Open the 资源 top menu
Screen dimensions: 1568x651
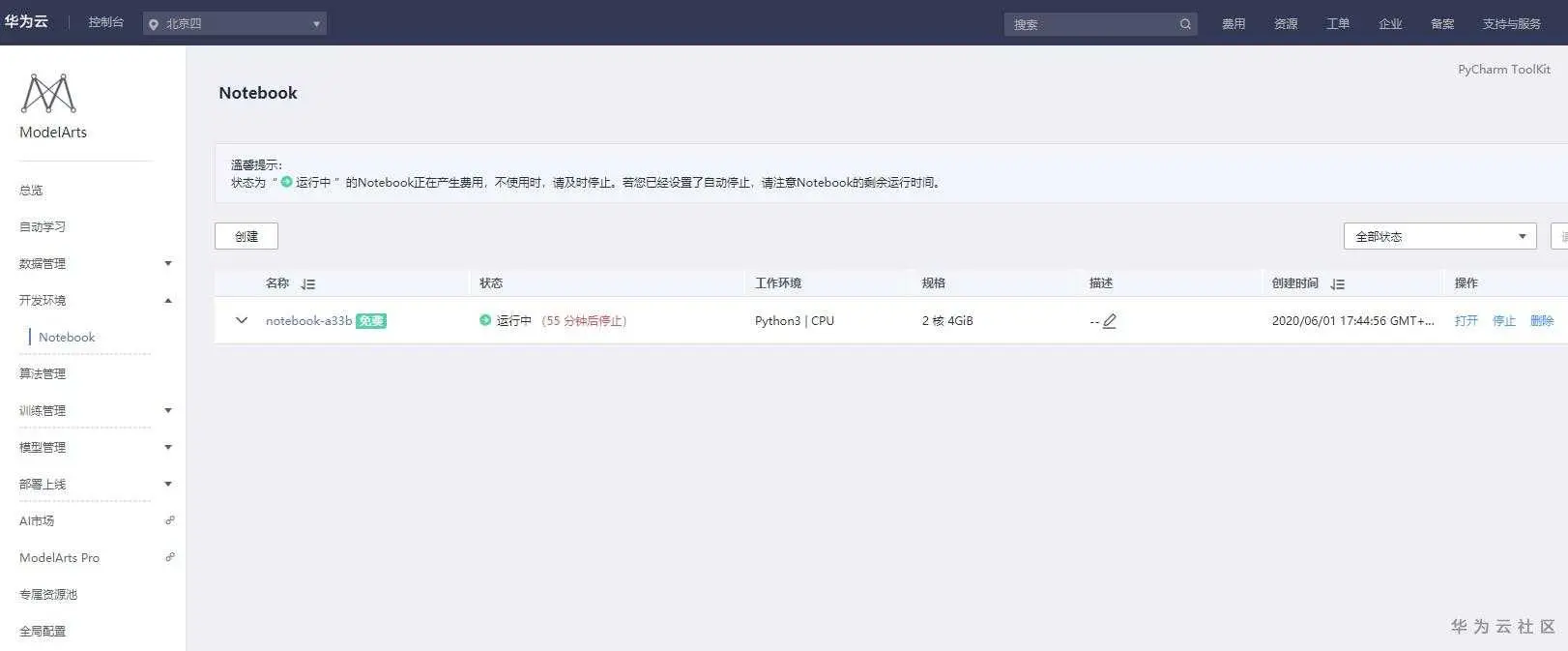[x=1286, y=23]
